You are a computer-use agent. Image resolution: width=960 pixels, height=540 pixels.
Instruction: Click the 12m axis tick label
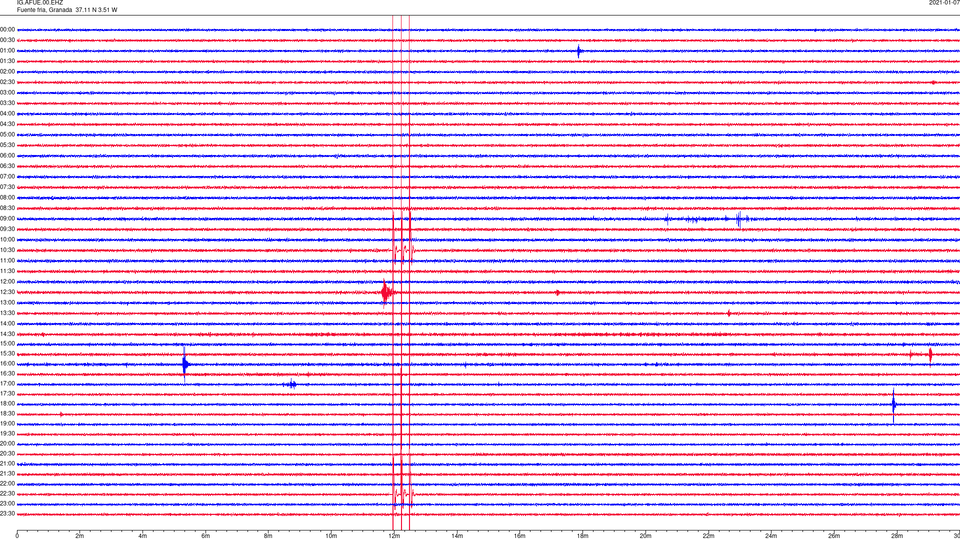click(394, 536)
